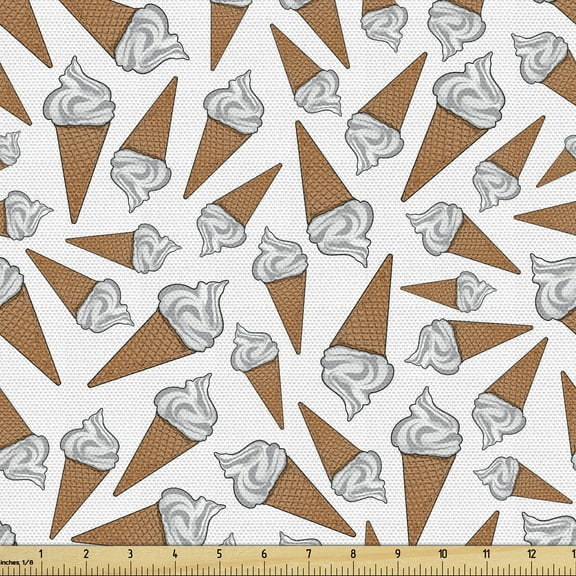Click the number 9 on the ruler
Viewport: 576px width, 576px height.
coord(398,554)
